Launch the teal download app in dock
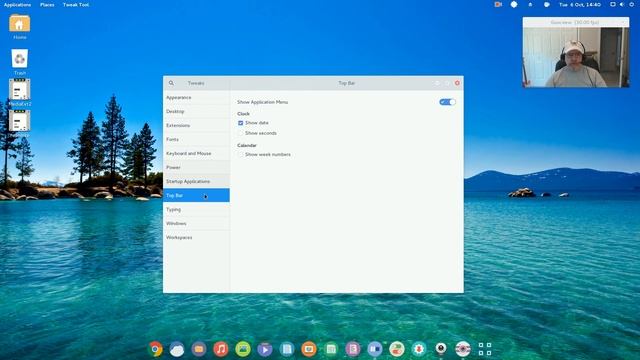Screen dimensions: 640x360 coord(419,349)
